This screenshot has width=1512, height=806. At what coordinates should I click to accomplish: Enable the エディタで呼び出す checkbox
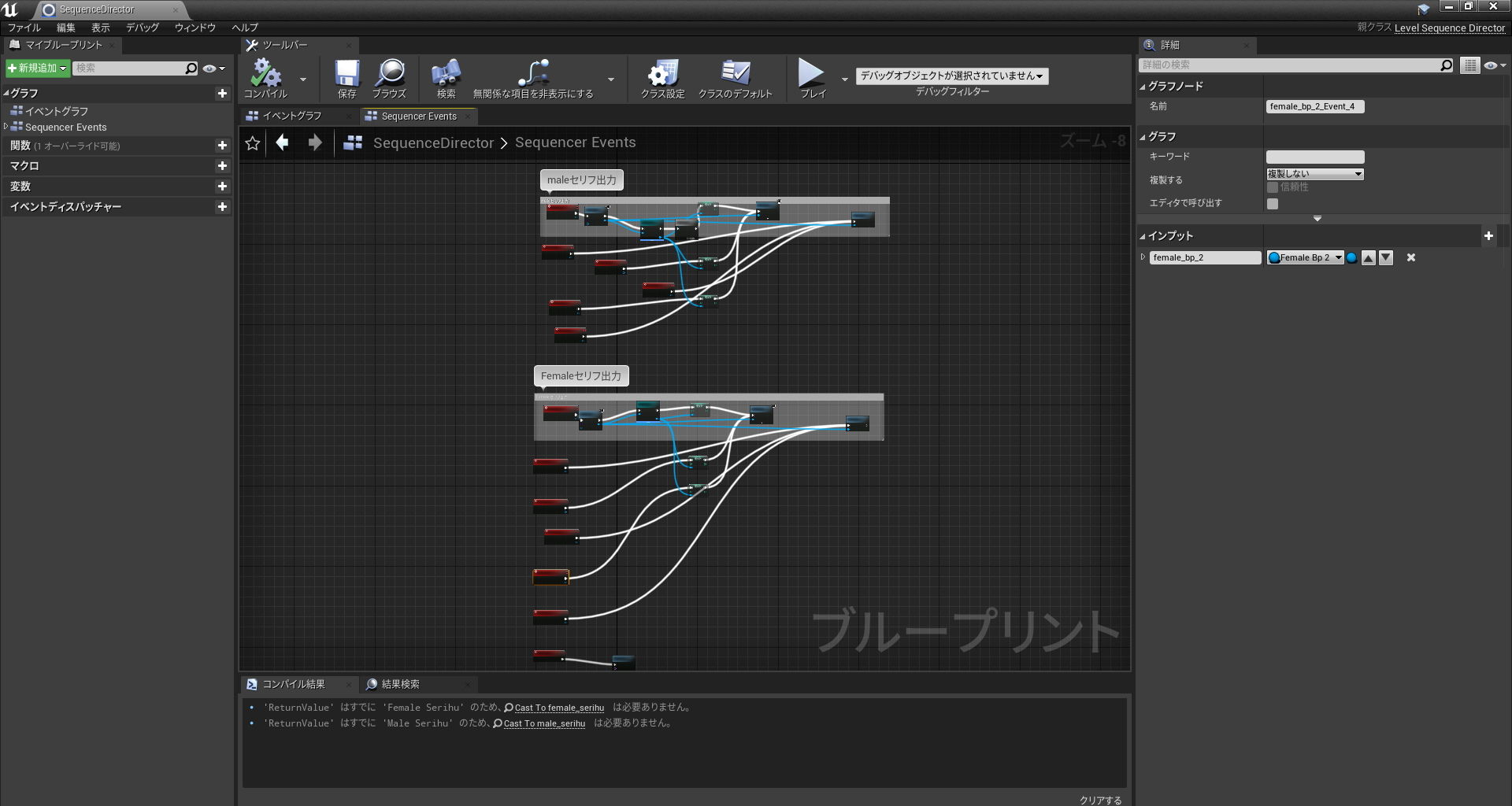(1273, 203)
